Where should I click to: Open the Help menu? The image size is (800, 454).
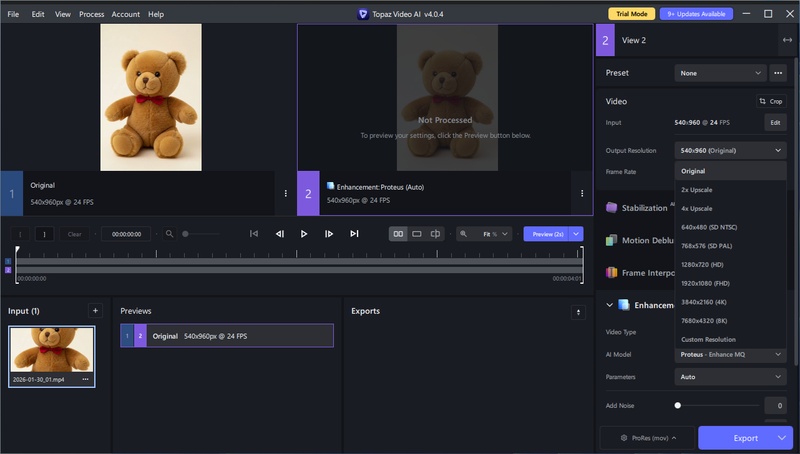[156, 14]
